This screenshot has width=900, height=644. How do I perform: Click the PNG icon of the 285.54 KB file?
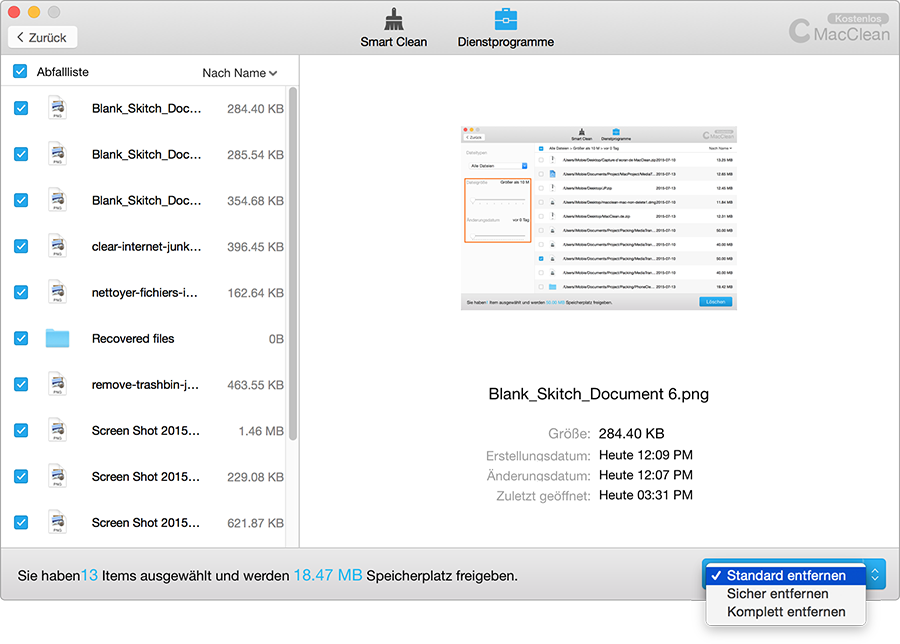point(57,154)
